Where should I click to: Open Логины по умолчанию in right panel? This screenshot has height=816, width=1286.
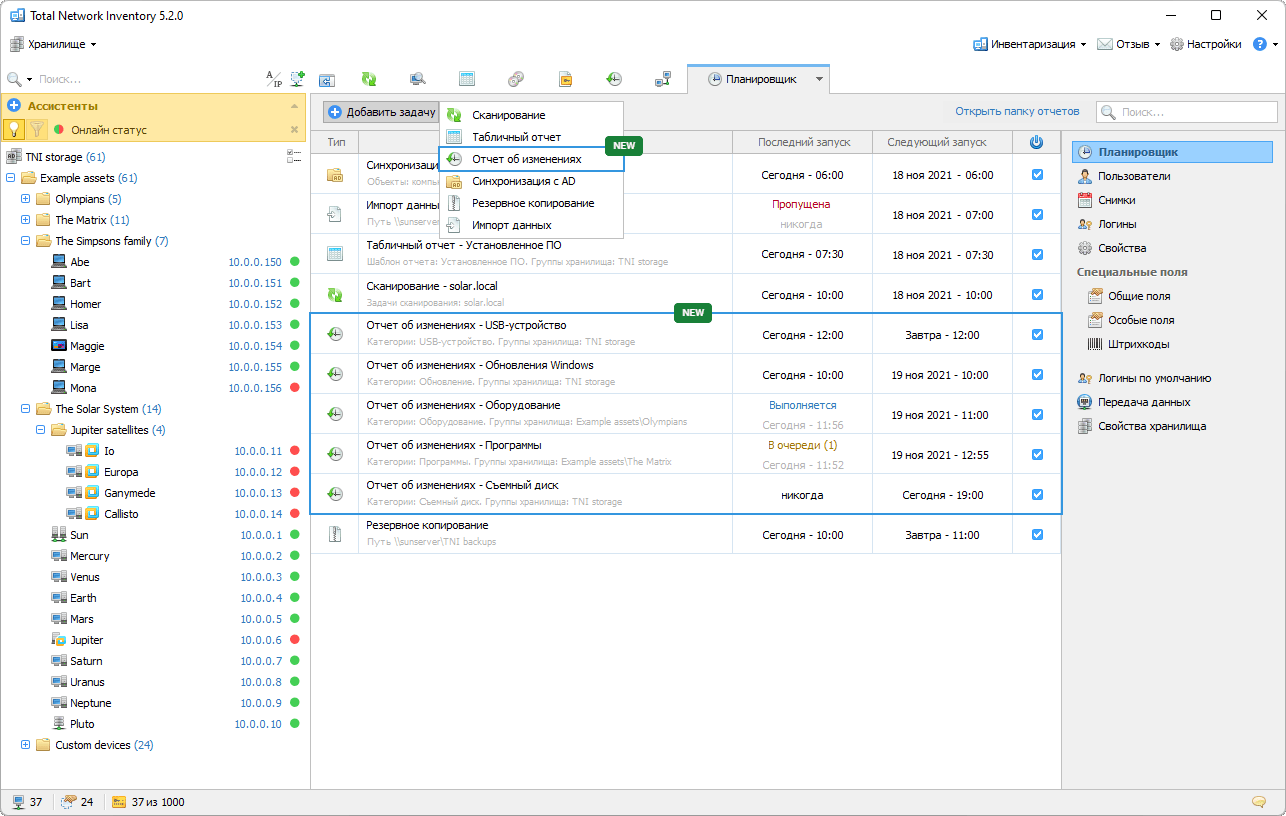point(1154,378)
